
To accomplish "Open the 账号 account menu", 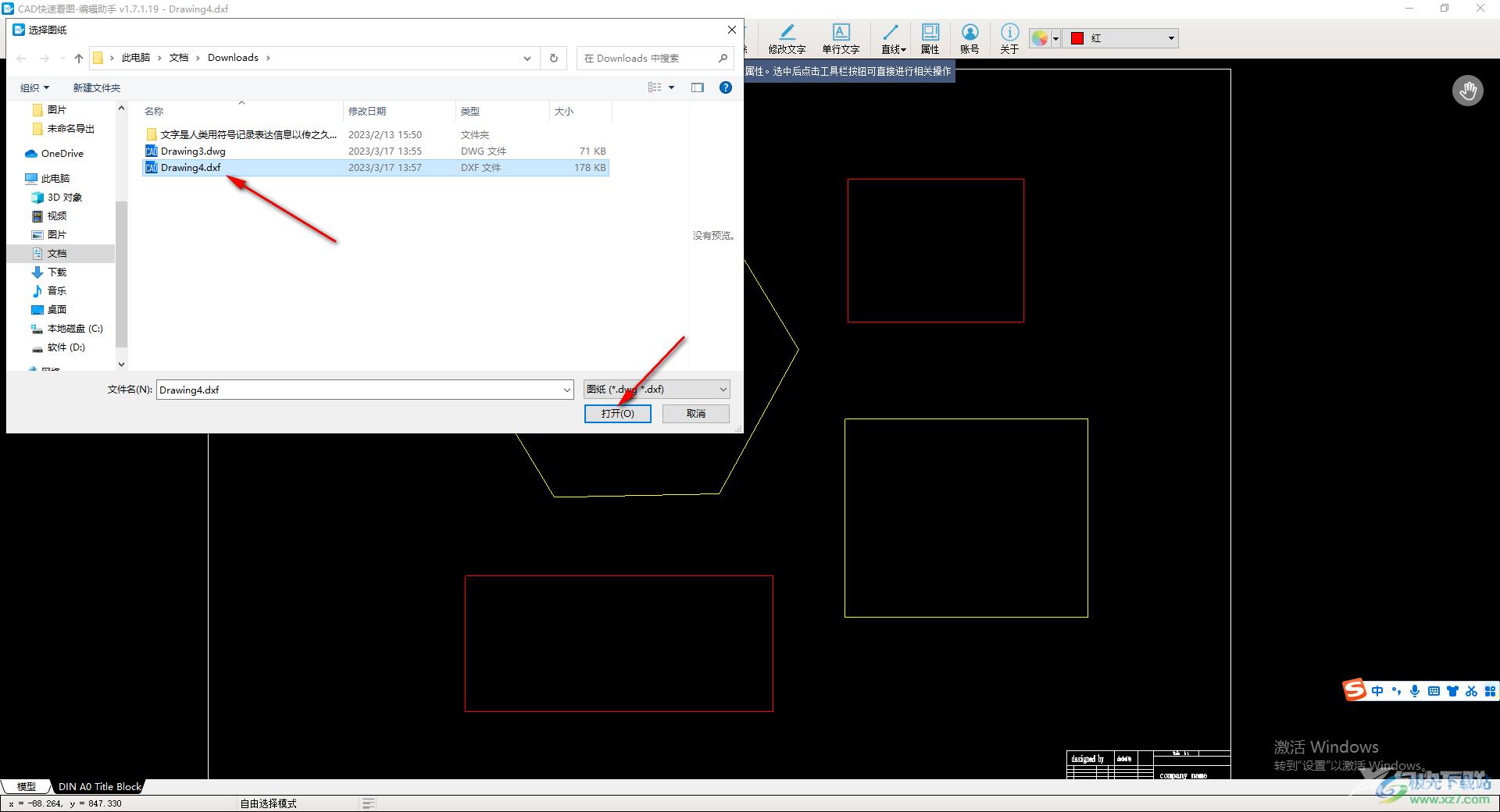I will (x=970, y=38).
